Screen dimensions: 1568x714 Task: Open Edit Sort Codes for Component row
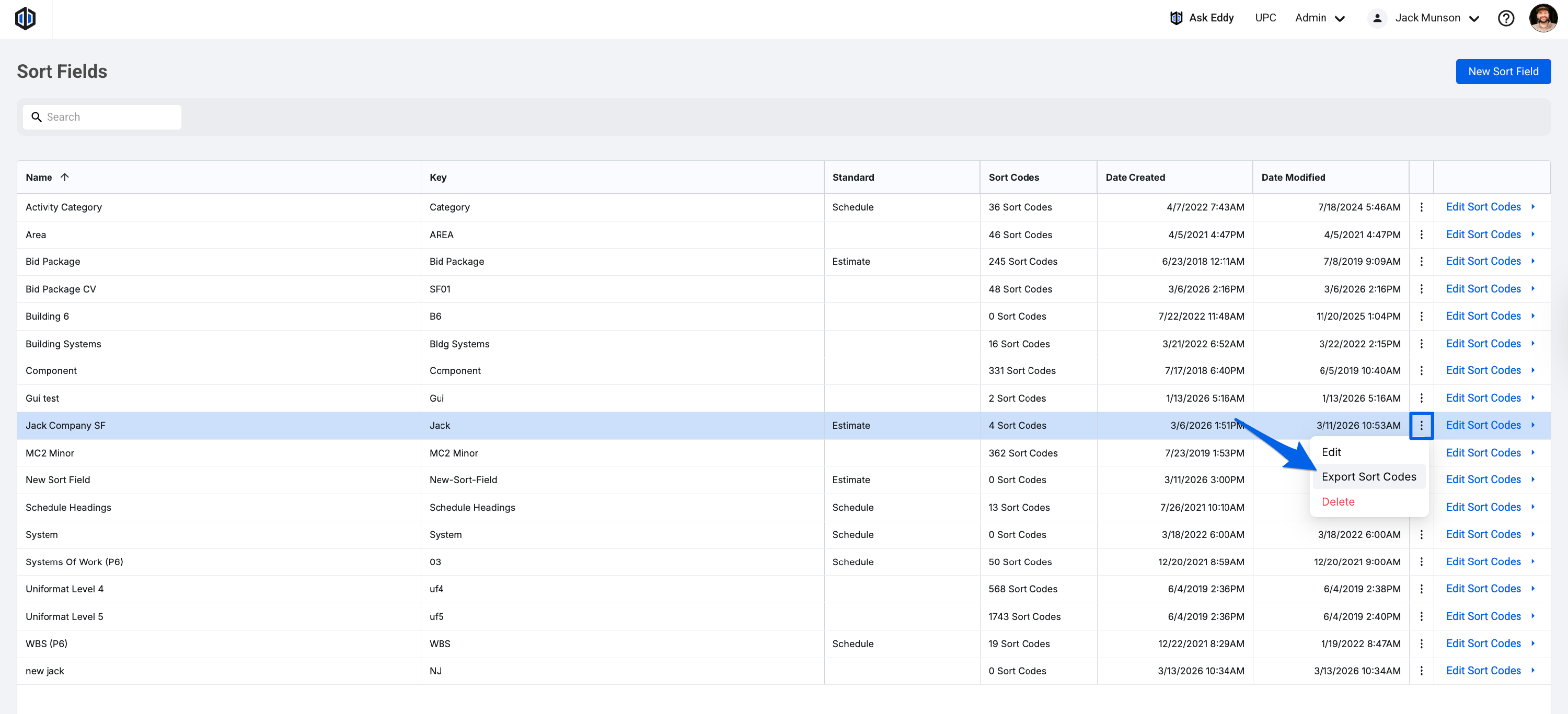pos(1483,370)
